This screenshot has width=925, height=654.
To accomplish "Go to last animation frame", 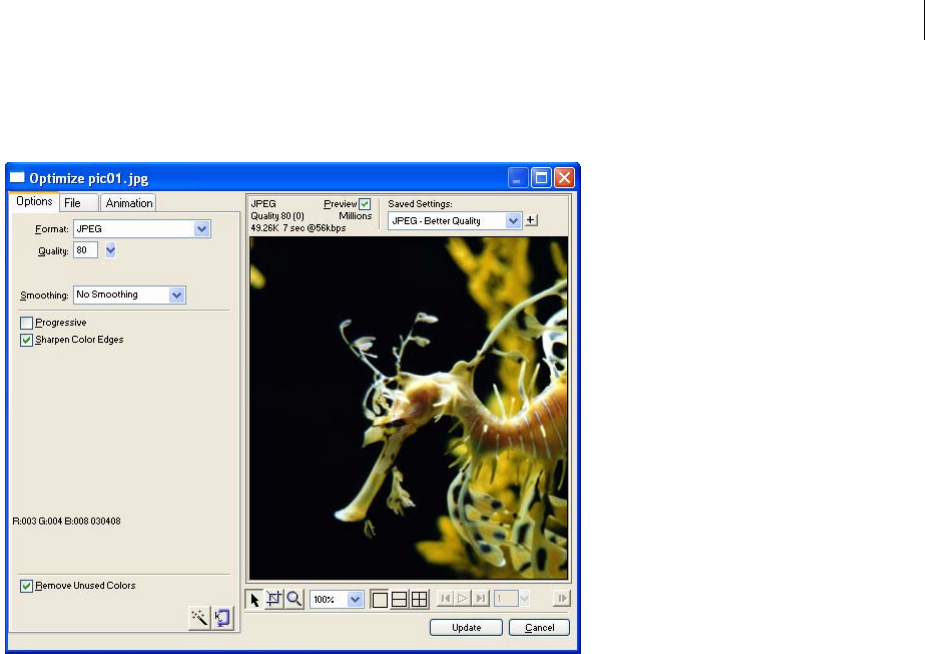I will [x=481, y=599].
